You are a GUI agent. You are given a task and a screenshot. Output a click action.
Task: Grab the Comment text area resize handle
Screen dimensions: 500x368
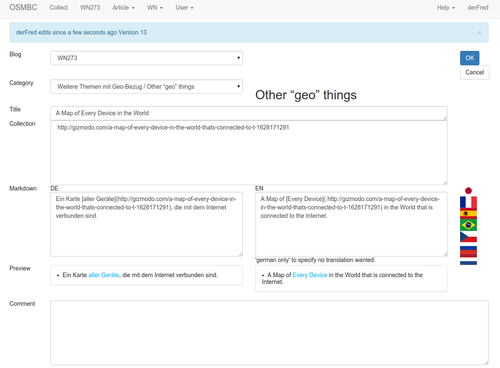(x=486, y=362)
